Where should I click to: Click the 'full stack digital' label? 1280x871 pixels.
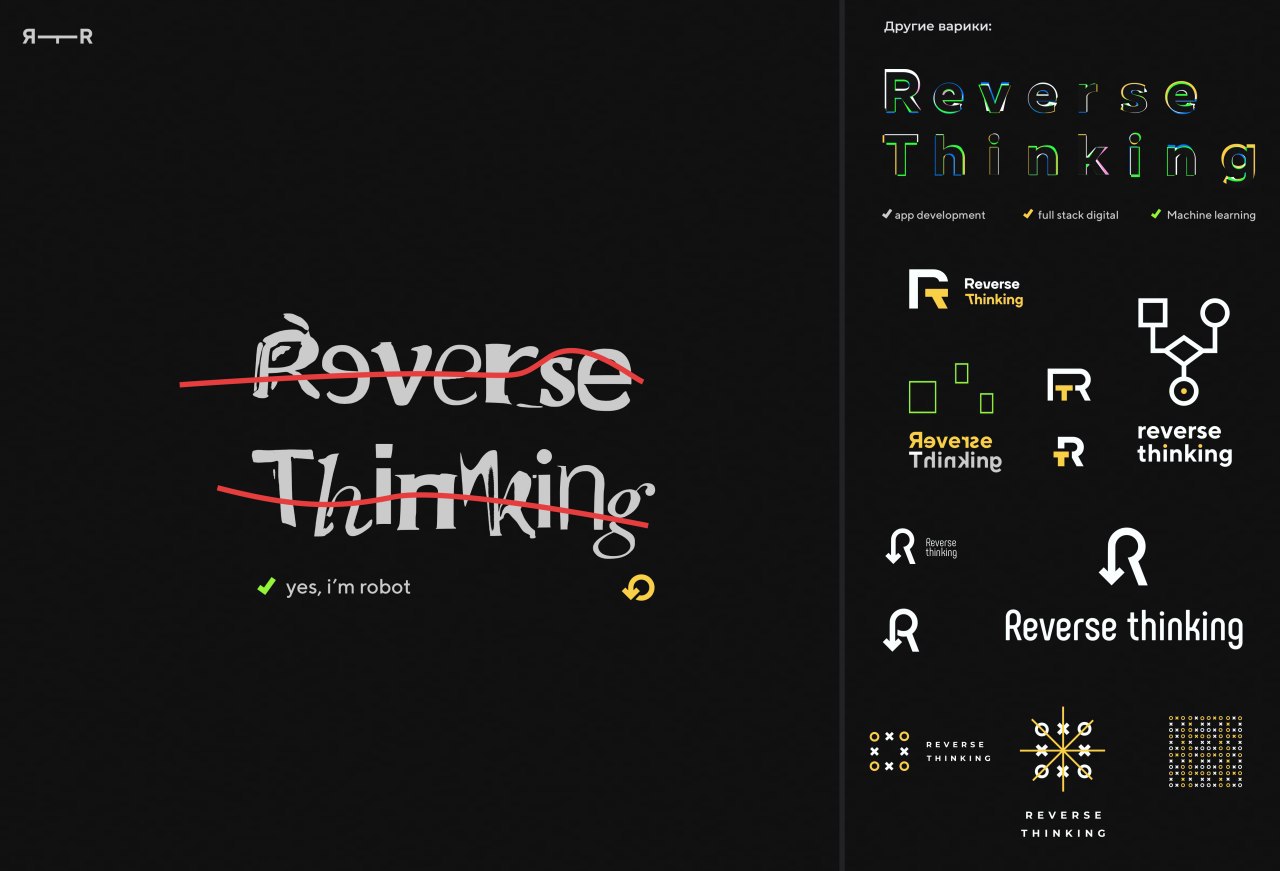coord(1078,215)
